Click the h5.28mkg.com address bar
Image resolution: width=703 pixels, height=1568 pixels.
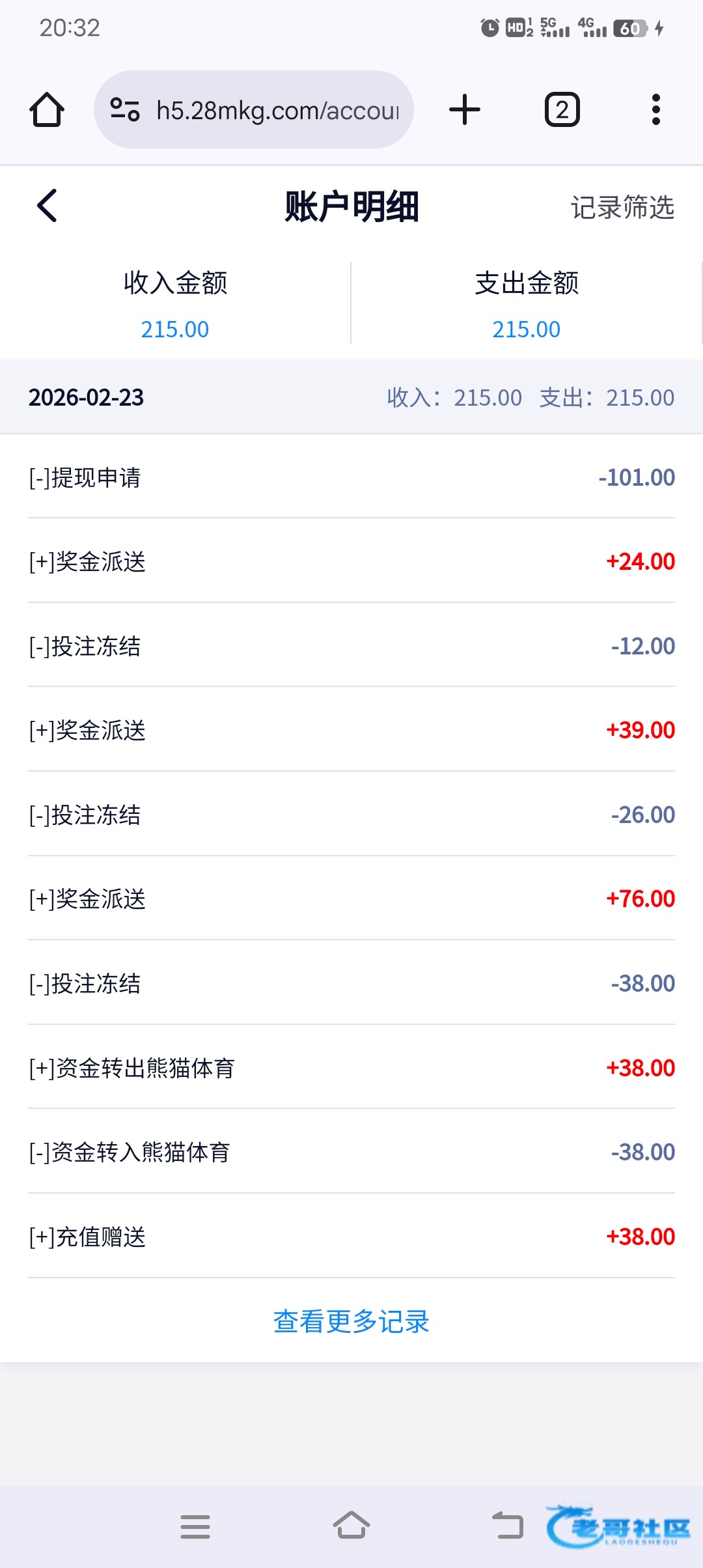click(x=277, y=111)
